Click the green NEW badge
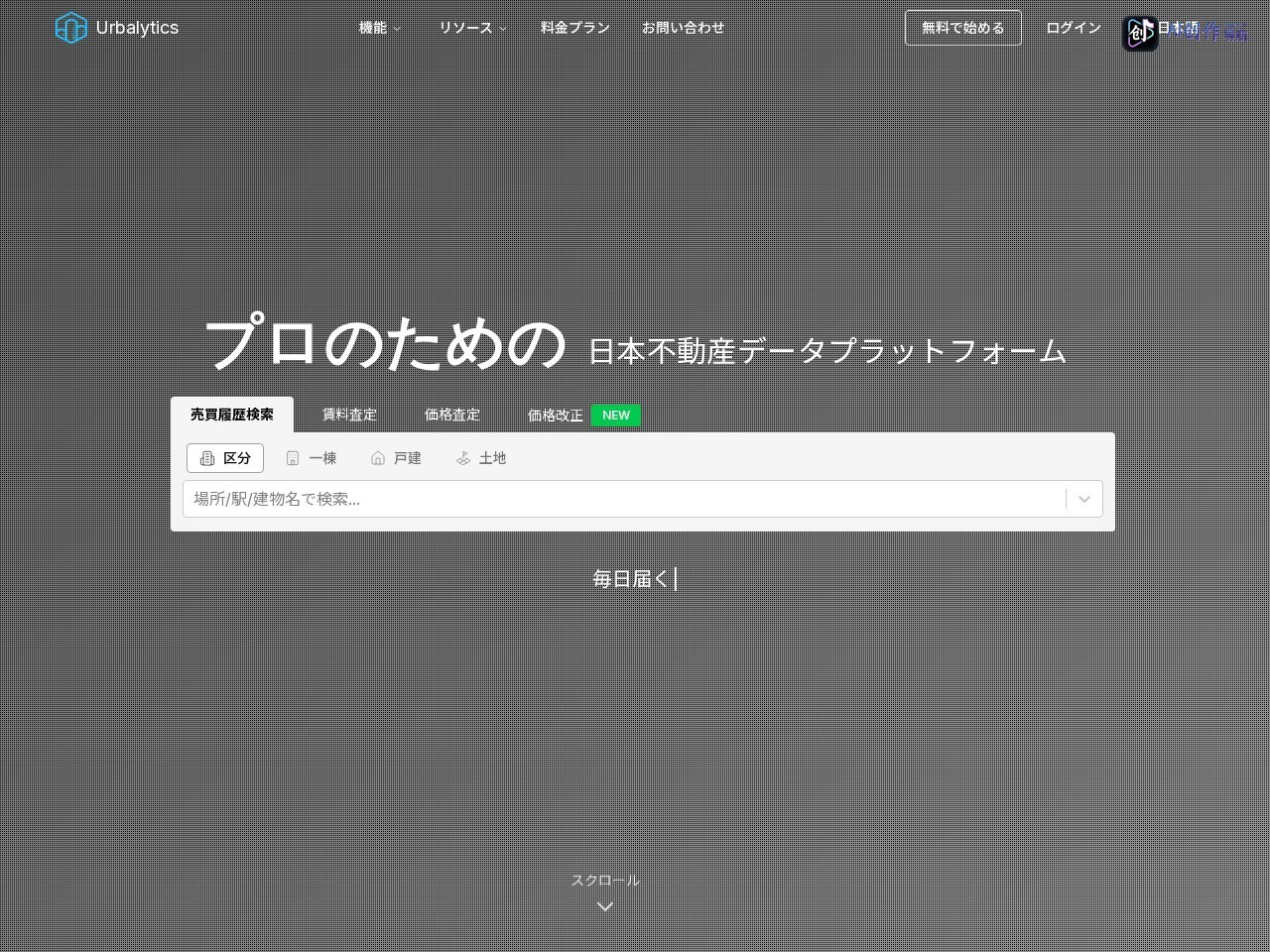The width and height of the screenshot is (1270, 952). click(x=616, y=416)
